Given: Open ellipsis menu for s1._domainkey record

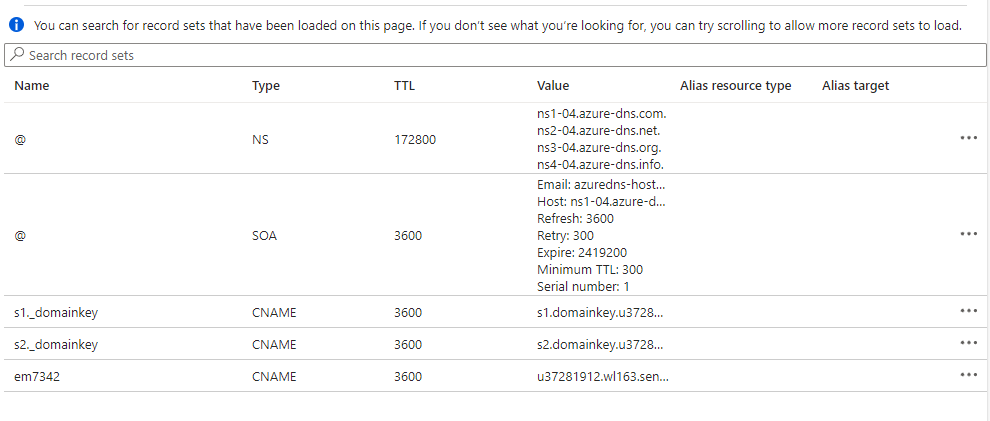Looking at the screenshot, I should [967, 311].
